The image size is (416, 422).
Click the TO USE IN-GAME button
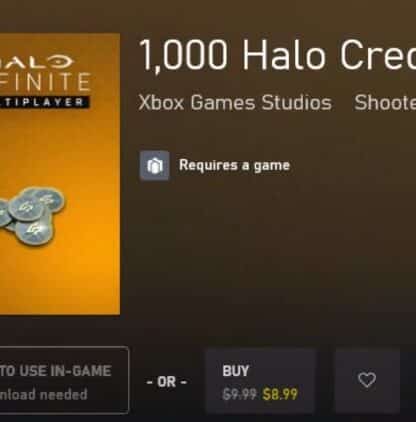pyautogui.click(x=64, y=380)
